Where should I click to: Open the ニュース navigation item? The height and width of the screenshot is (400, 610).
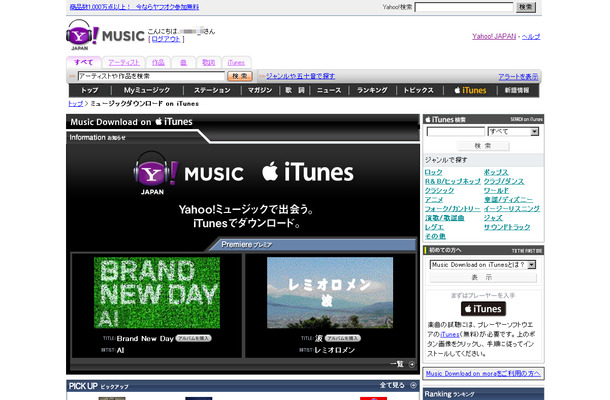tap(329, 90)
